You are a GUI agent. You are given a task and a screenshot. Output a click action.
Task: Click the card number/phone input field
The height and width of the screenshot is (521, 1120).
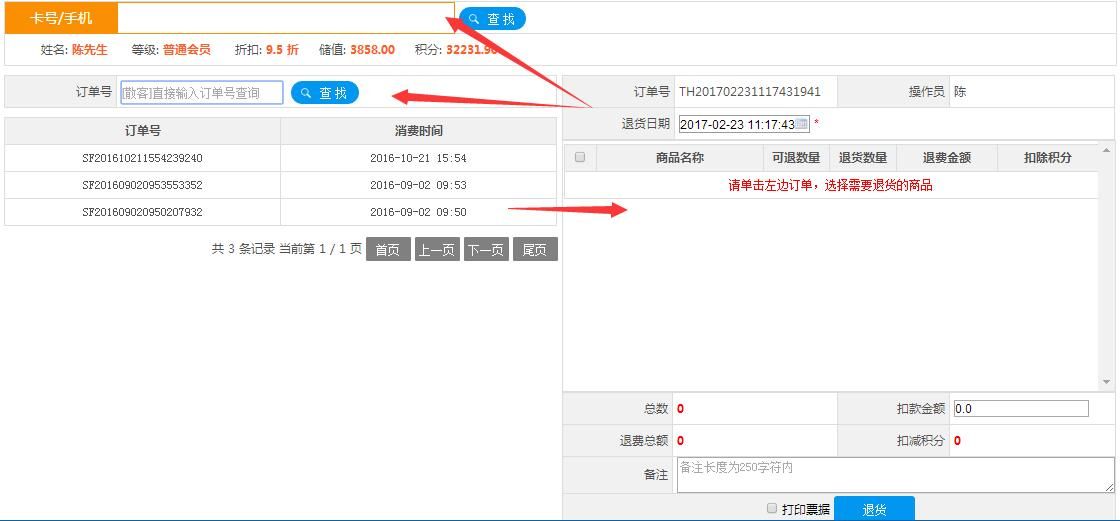tap(286, 18)
